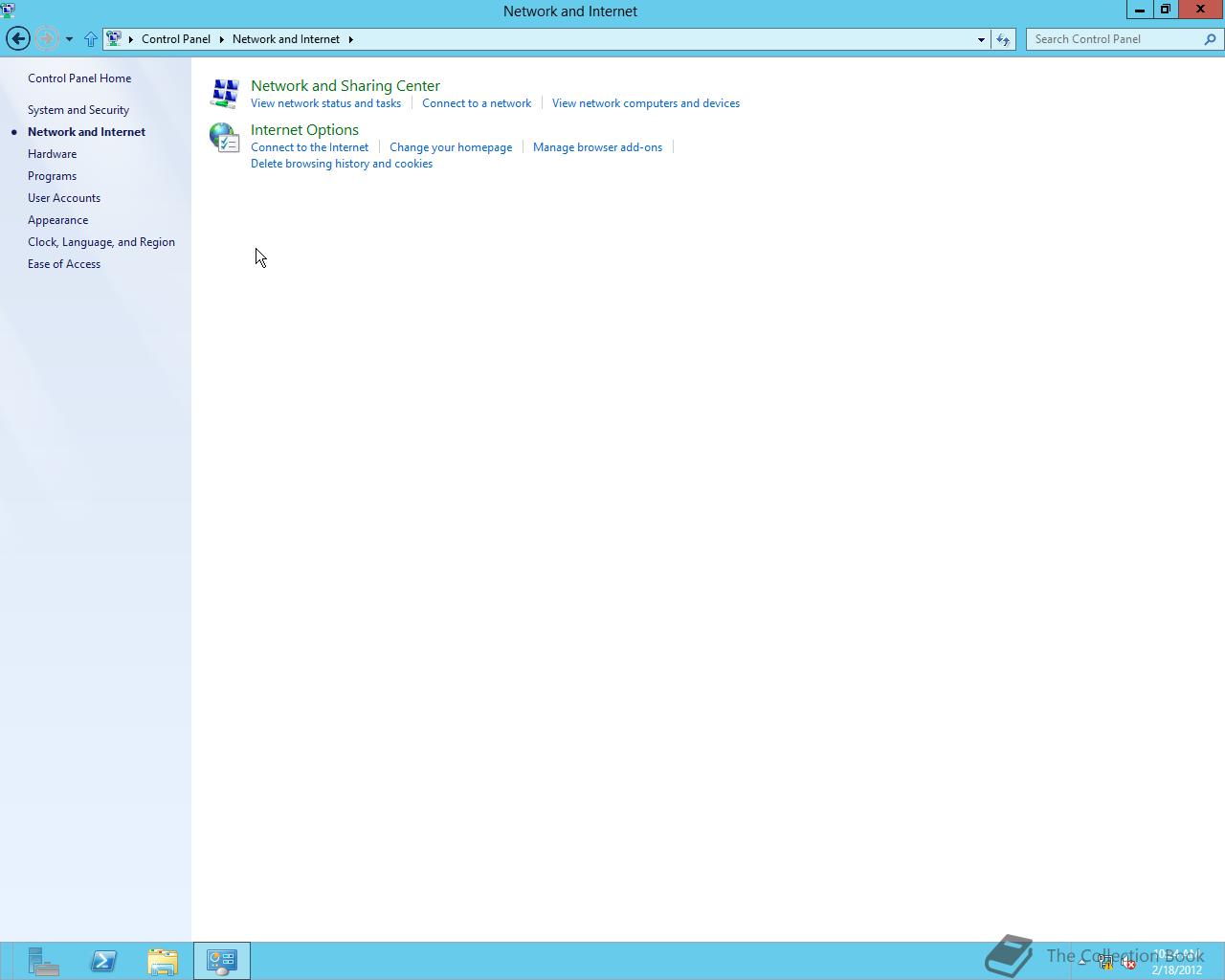Open the Appearance category
This screenshot has width=1225, height=980.
tap(57, 220)
